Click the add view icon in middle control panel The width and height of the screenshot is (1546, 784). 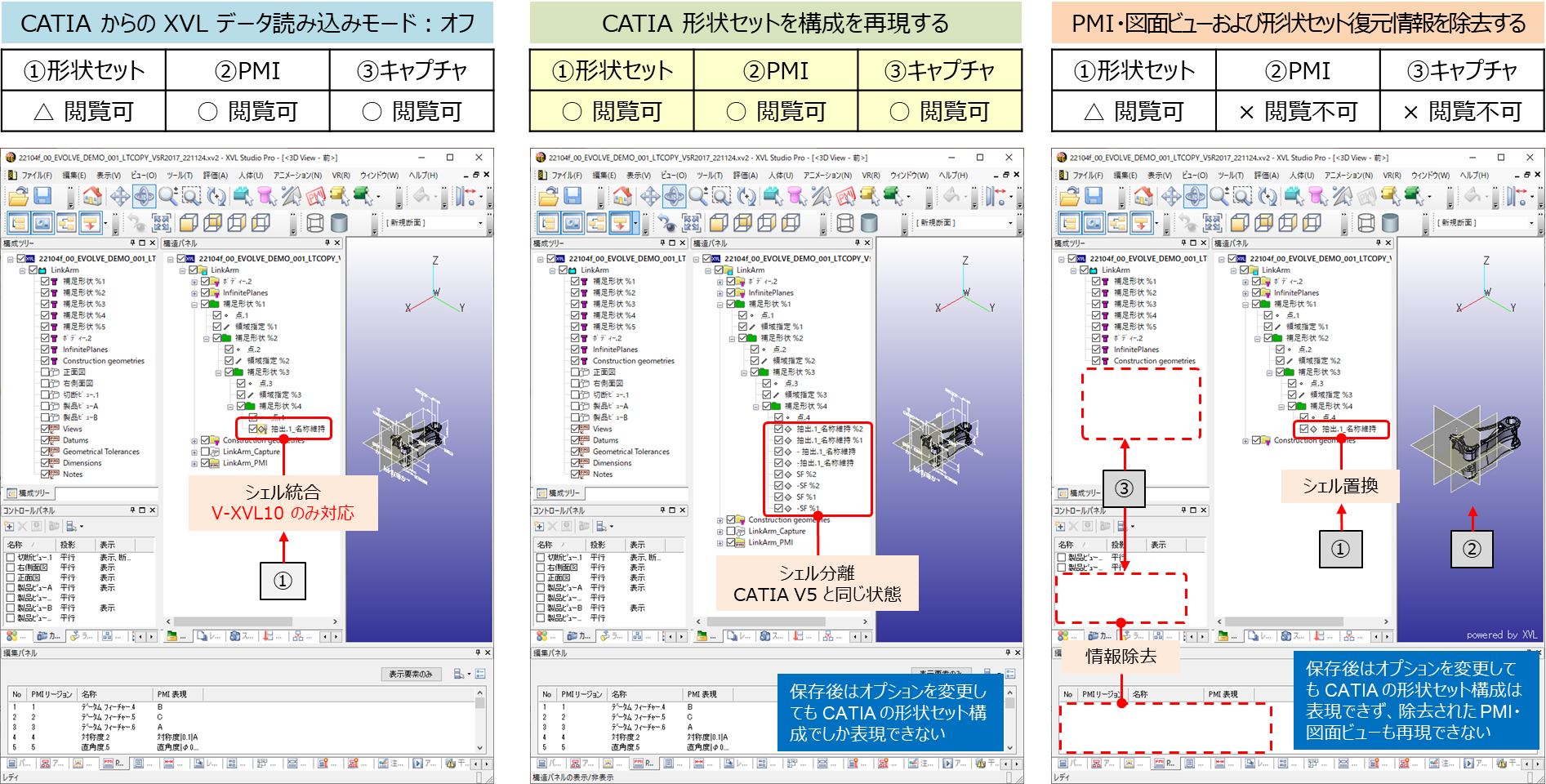pos(539,527)
